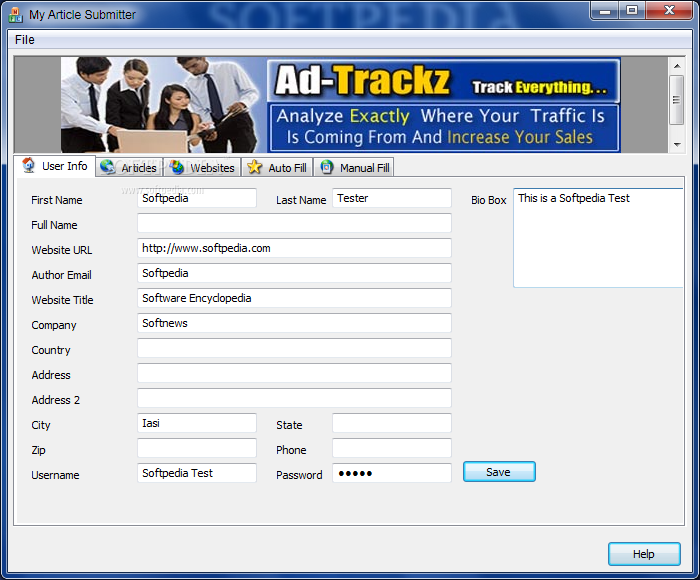The image size is (700, 580).
Task: Click into the Full Name field
Action: (x=294, y=223)
